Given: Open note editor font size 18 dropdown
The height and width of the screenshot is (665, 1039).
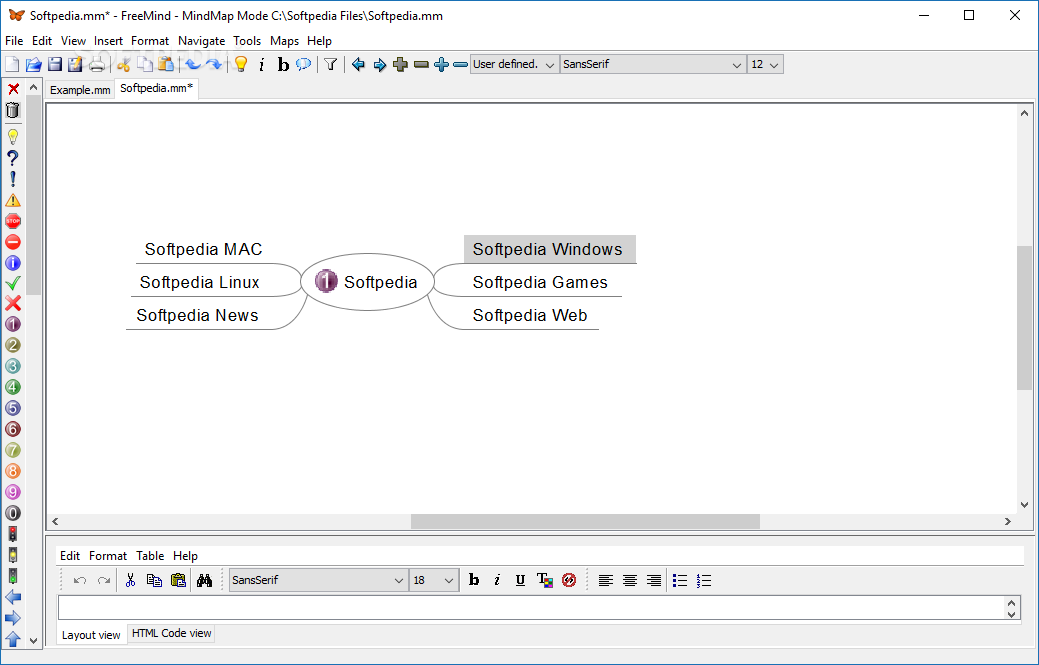Looking at the screenshot, I should pyautogui.click(x=434, y=580).
